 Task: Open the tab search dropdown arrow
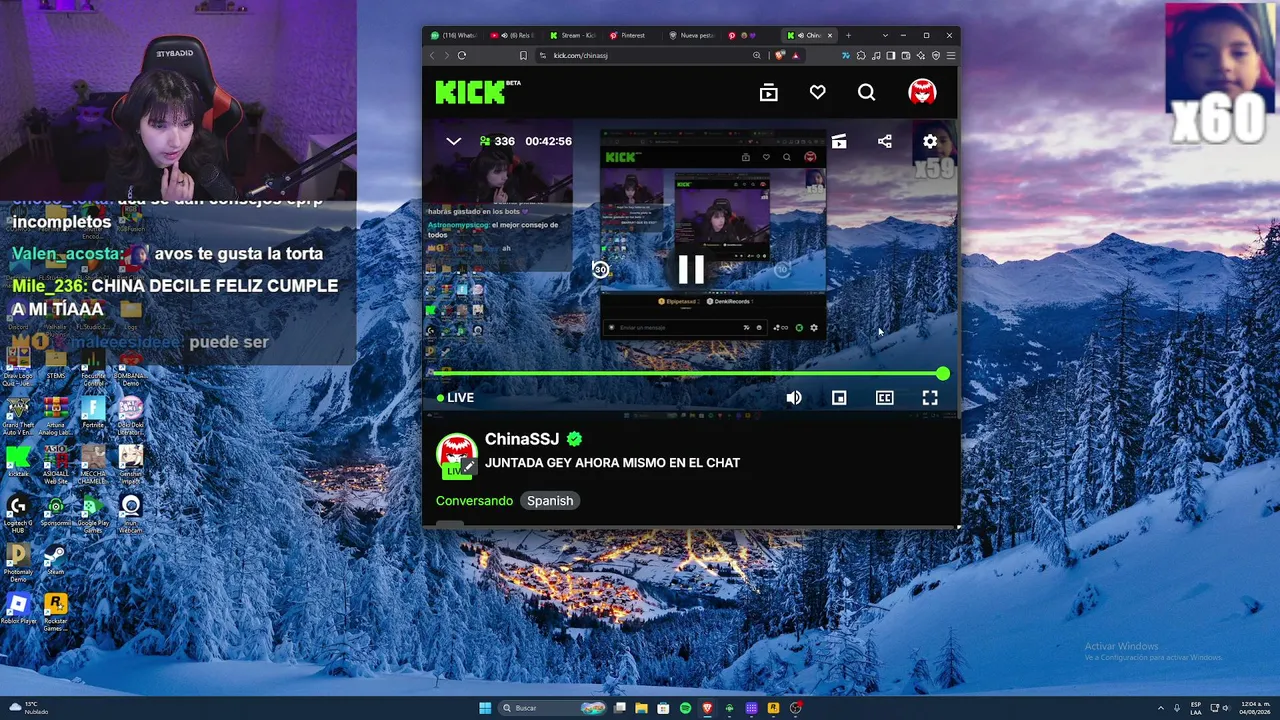coord(885,36)
